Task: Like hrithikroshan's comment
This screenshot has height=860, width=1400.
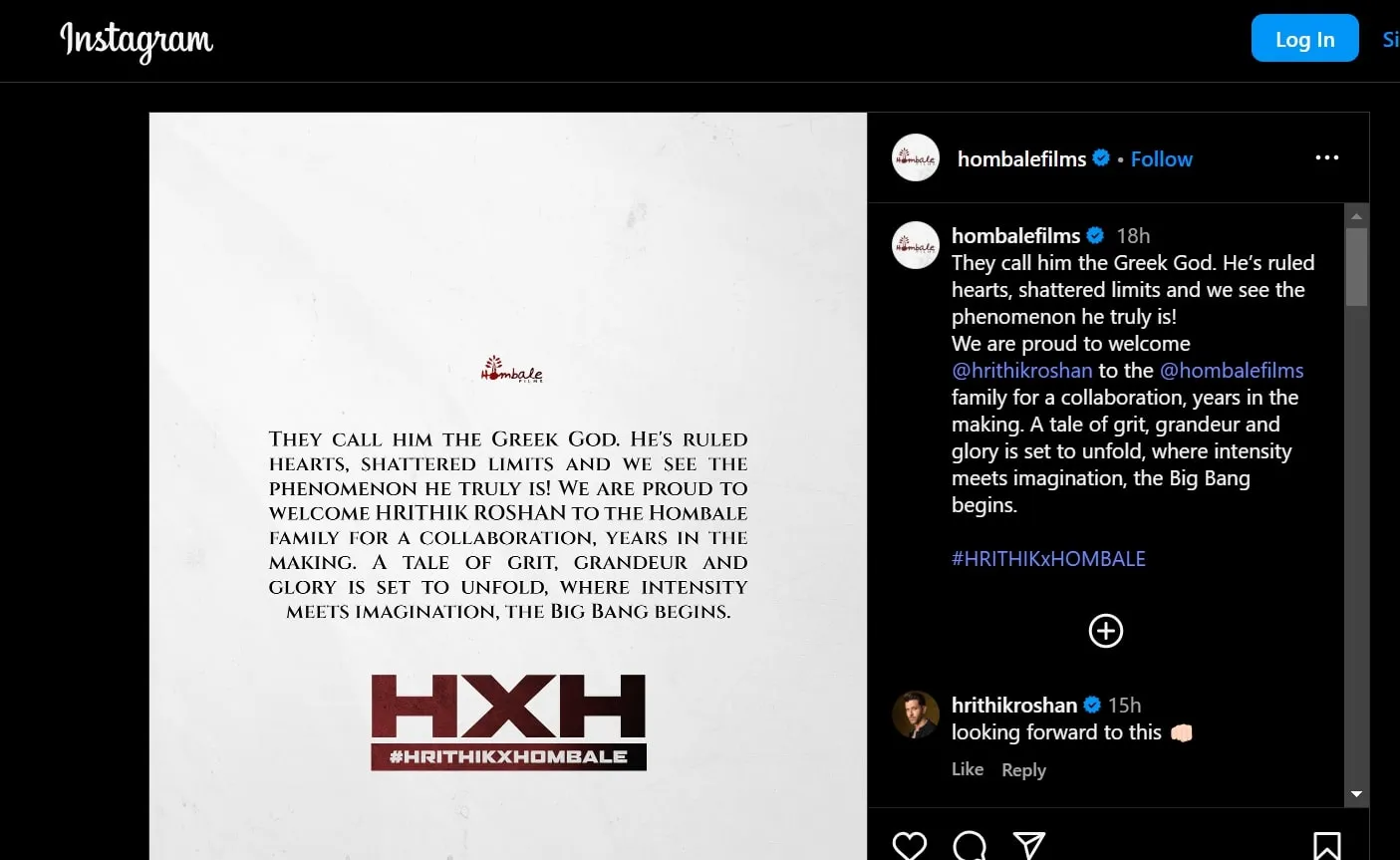Action: [968, 769]
